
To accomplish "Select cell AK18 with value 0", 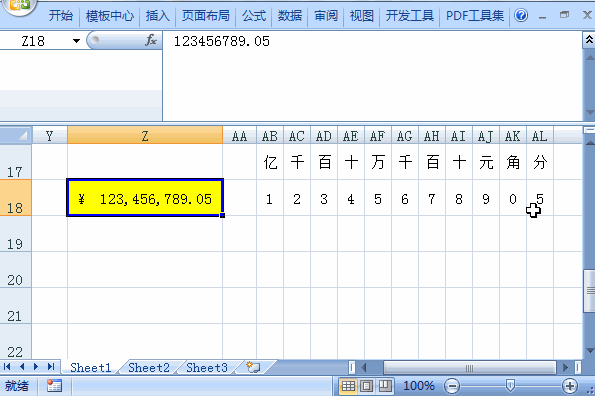I will pos(513,198).
